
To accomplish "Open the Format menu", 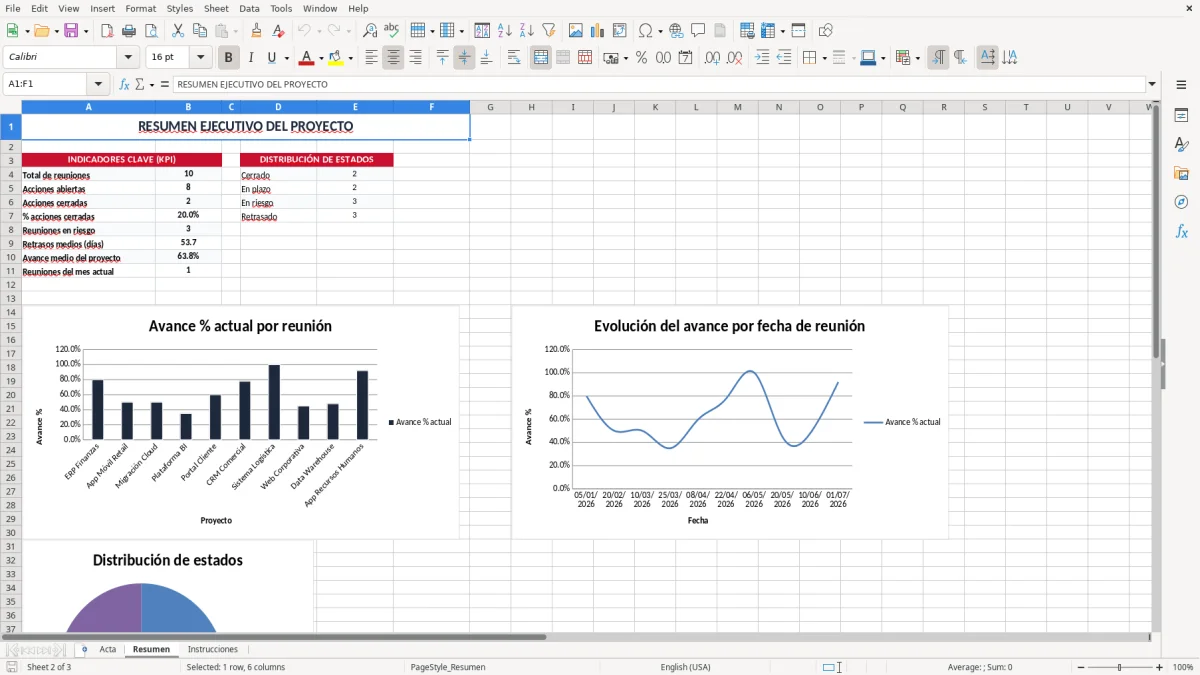I will point(141,8).
